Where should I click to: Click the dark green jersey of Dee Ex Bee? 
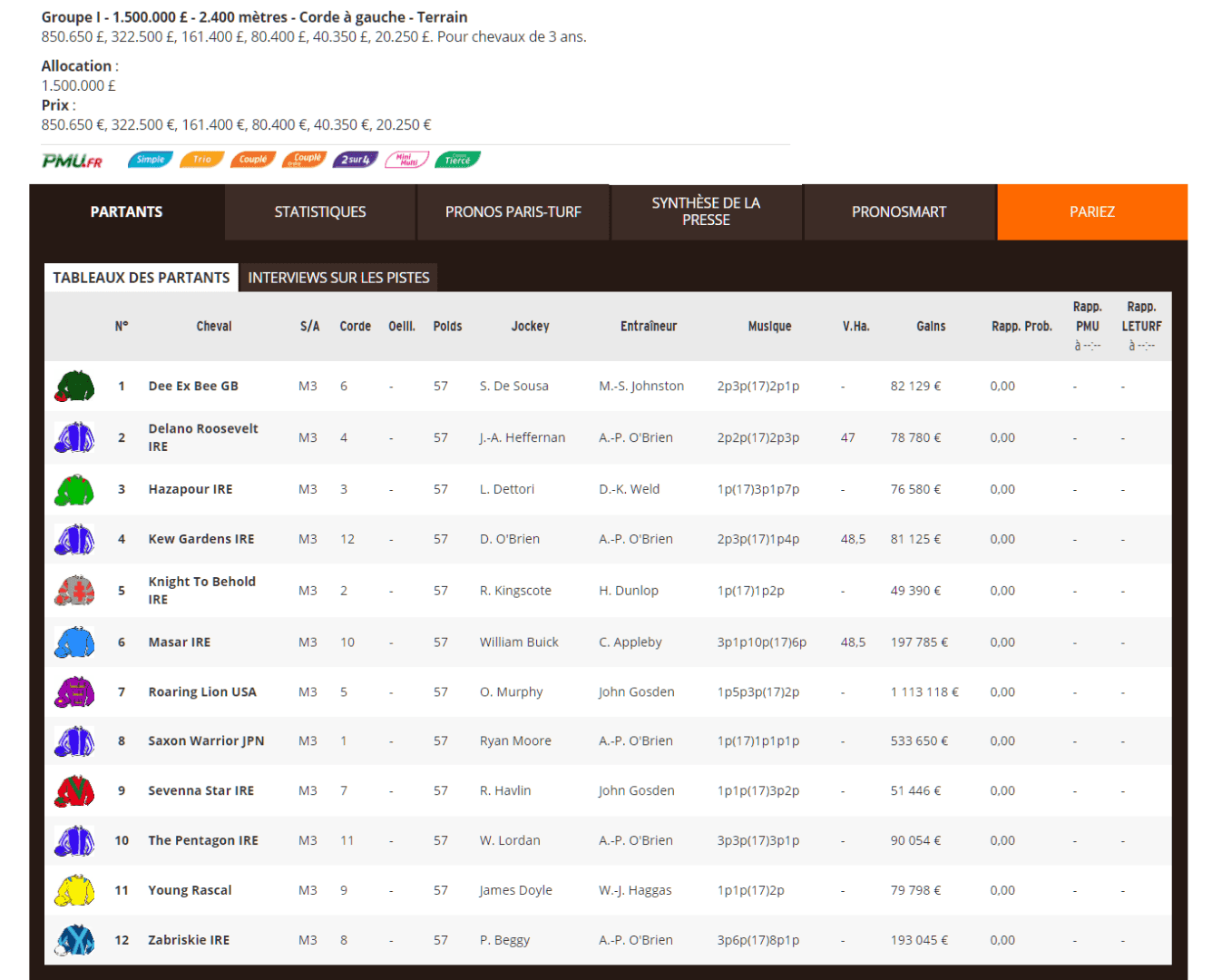click(x=74, y=387)
